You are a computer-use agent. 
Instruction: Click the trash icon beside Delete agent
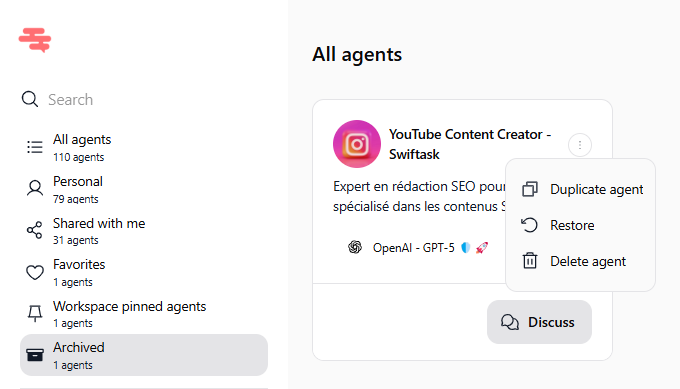[530, 261]
